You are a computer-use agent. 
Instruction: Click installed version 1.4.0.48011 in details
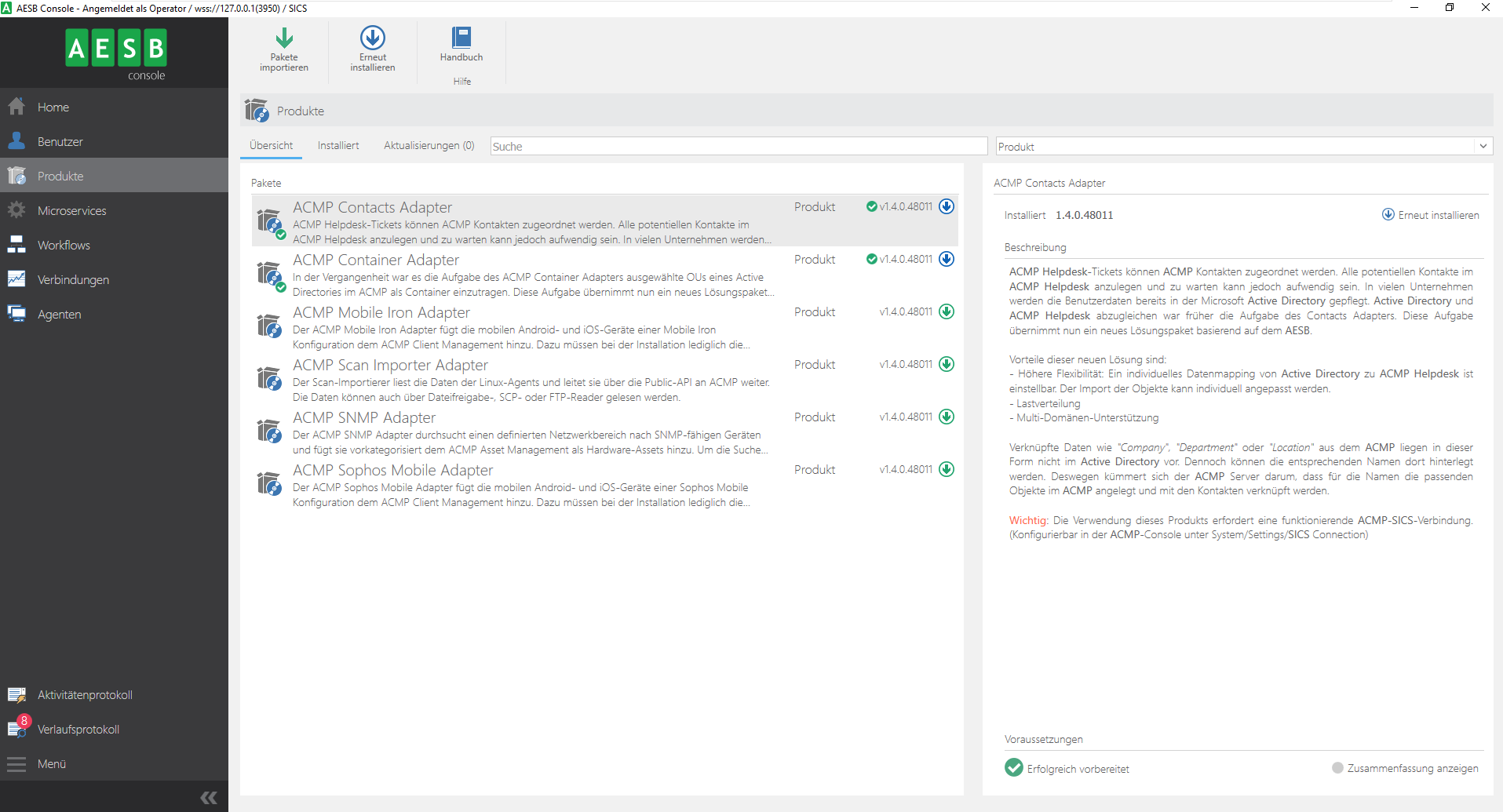pos(1084,215)
